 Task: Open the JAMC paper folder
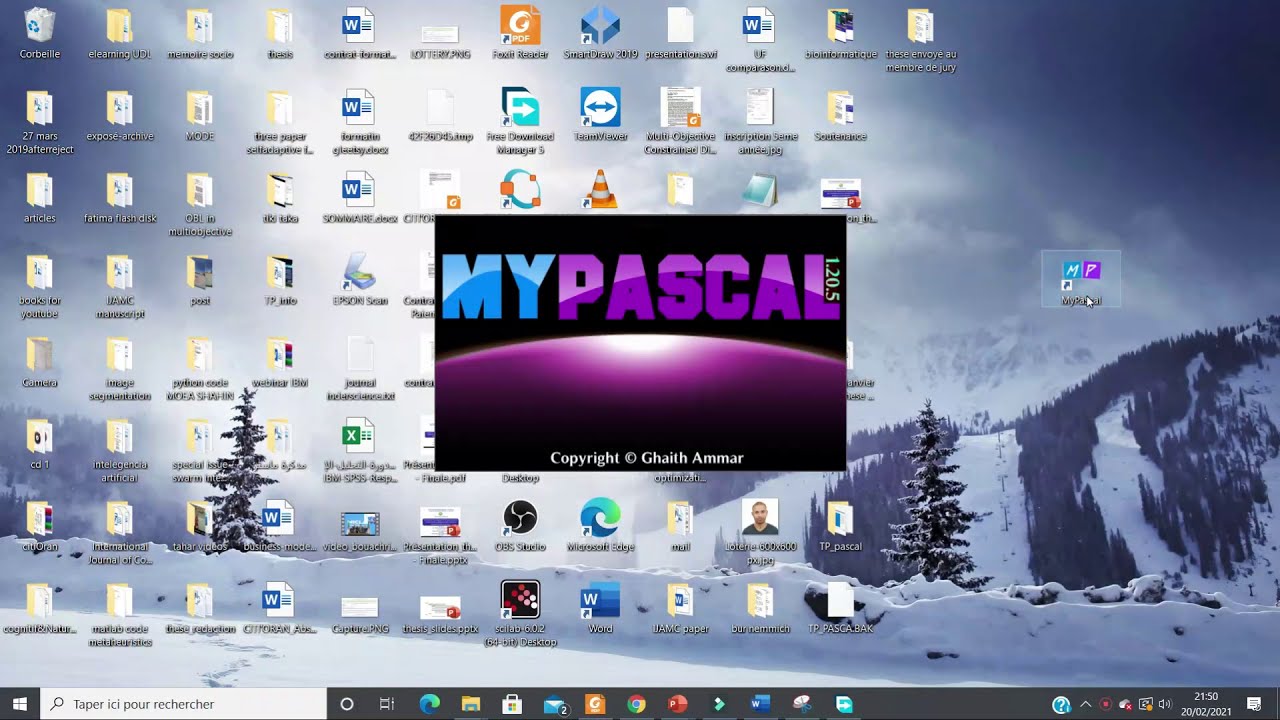pos(680,607)
